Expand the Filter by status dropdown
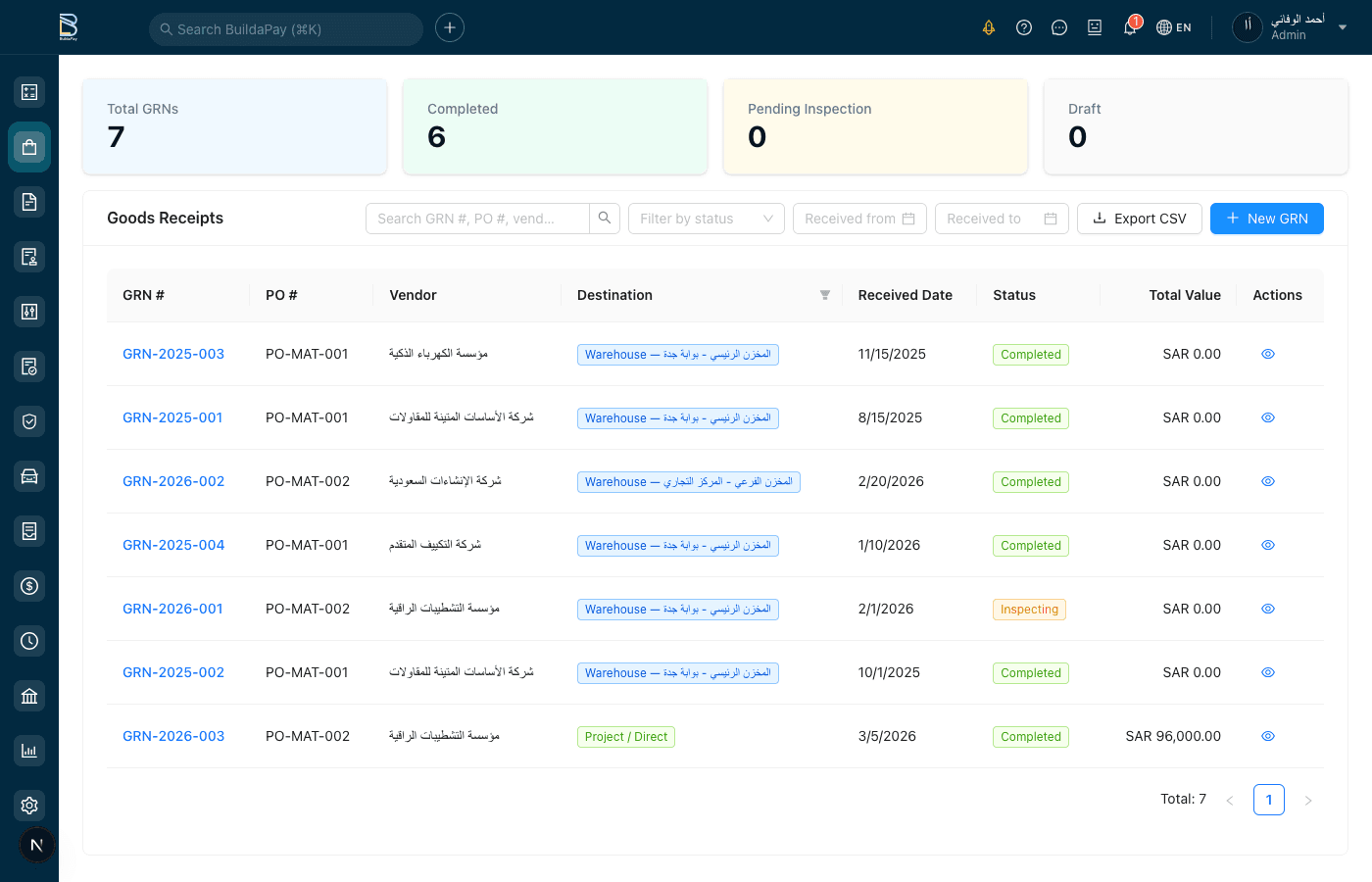The width and height of the screenshot is (1372, 882). coord(706,219)
